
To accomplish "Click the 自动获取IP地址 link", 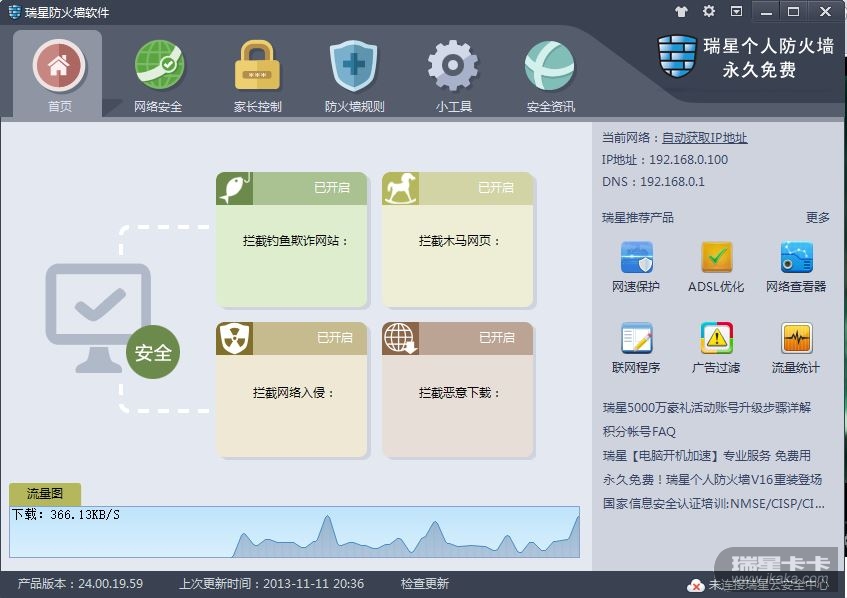I will [704, 138].
